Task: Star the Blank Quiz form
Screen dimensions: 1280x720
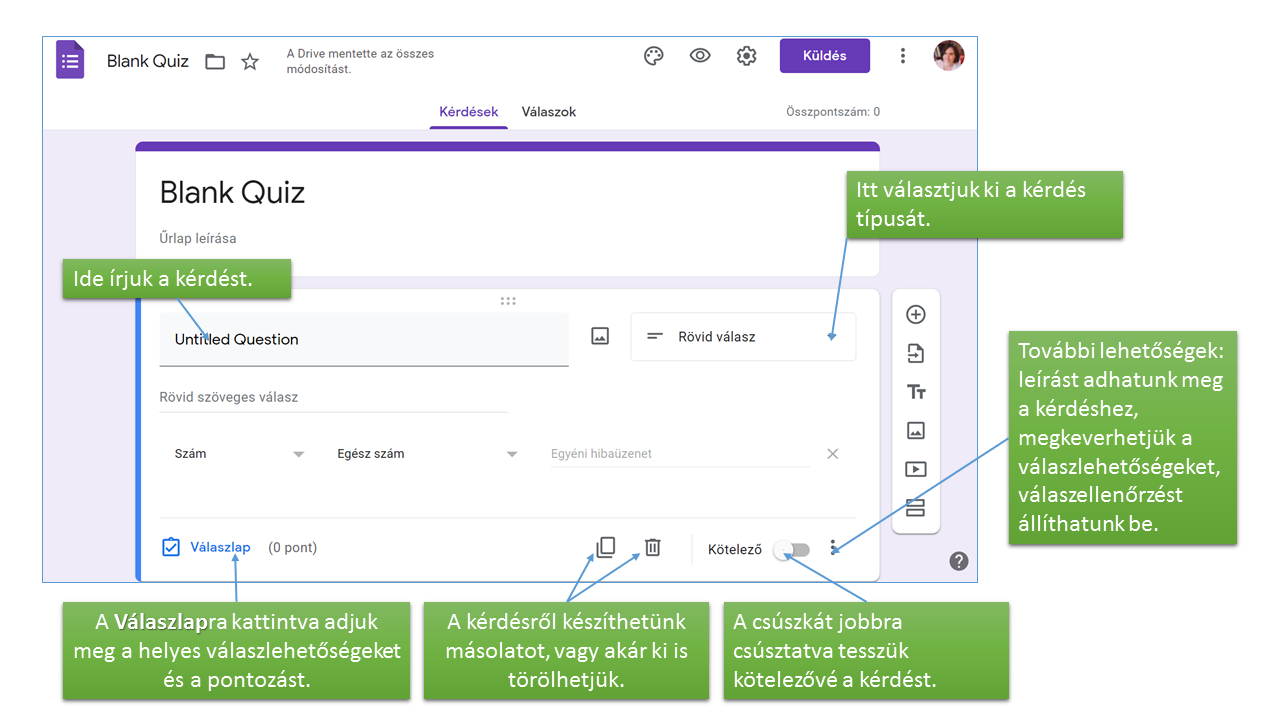Action: pos(250,62)
